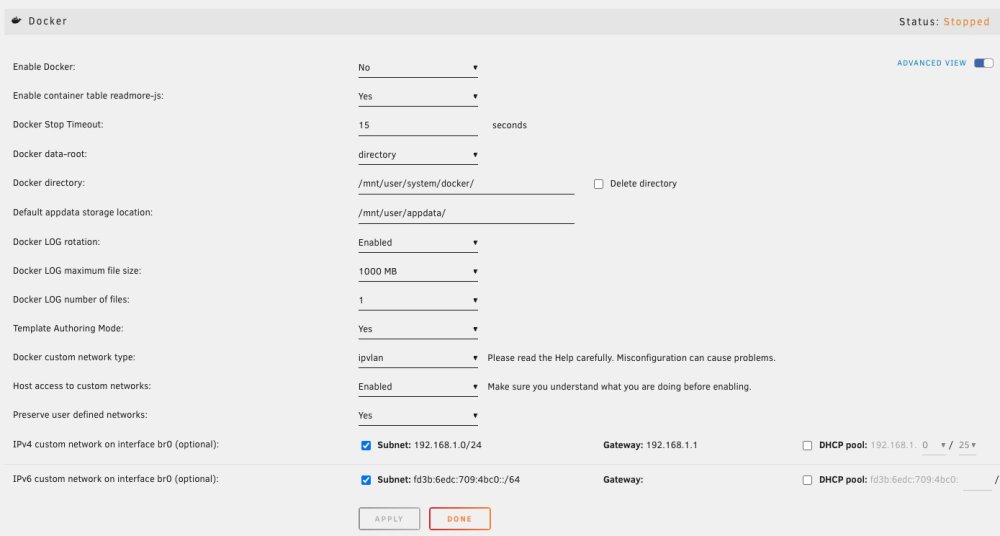Viewport: 1000px width, 536px height.
Task: Open Preserve user defined networks dropdown
Action: (418, 415)
